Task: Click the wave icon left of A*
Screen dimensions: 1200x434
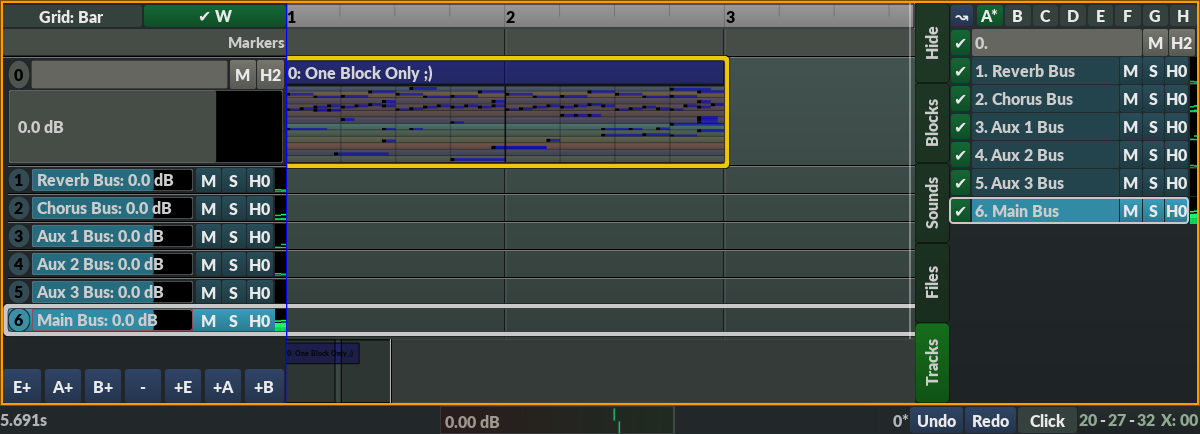Action: (962, 16)
